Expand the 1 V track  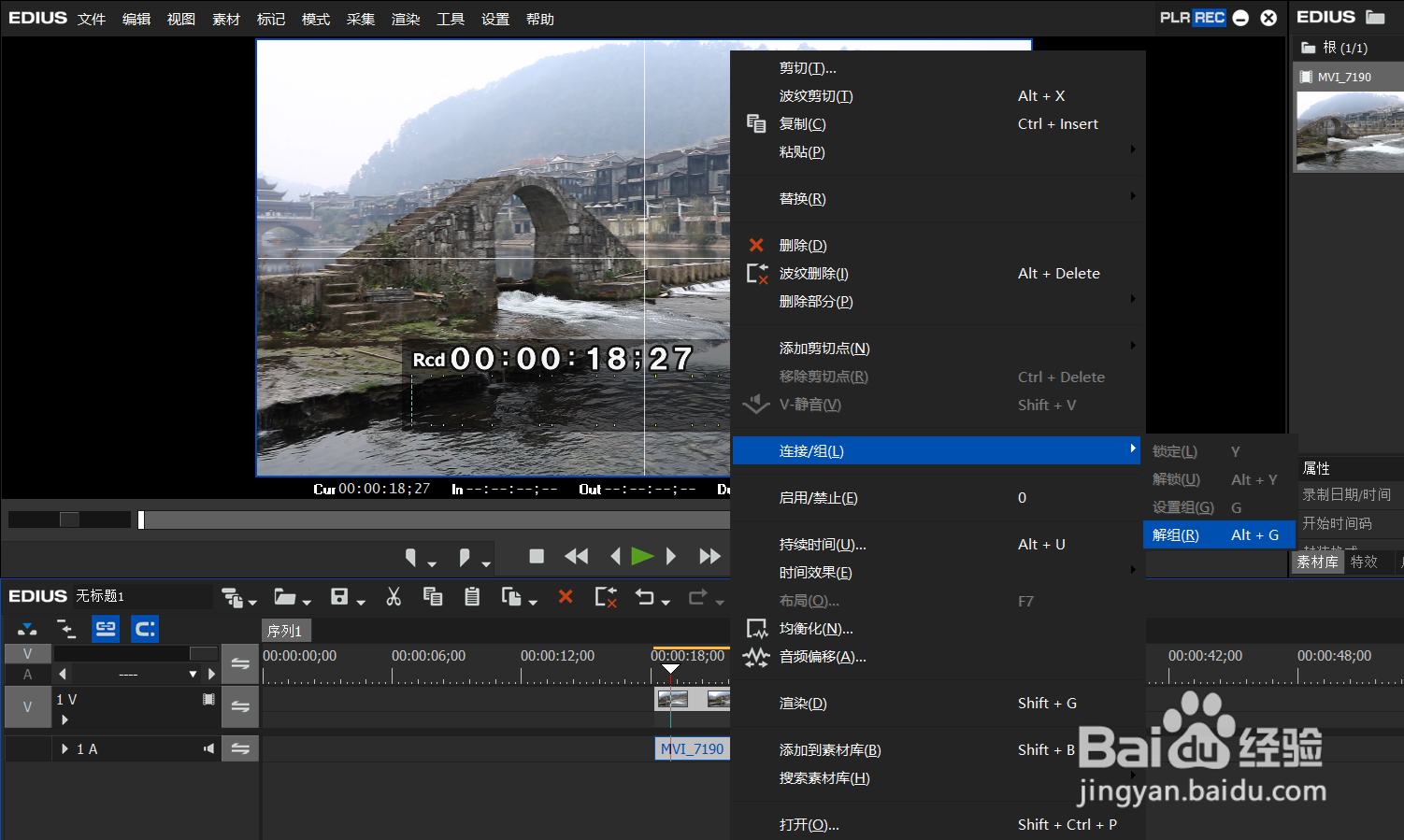[64, 719]
